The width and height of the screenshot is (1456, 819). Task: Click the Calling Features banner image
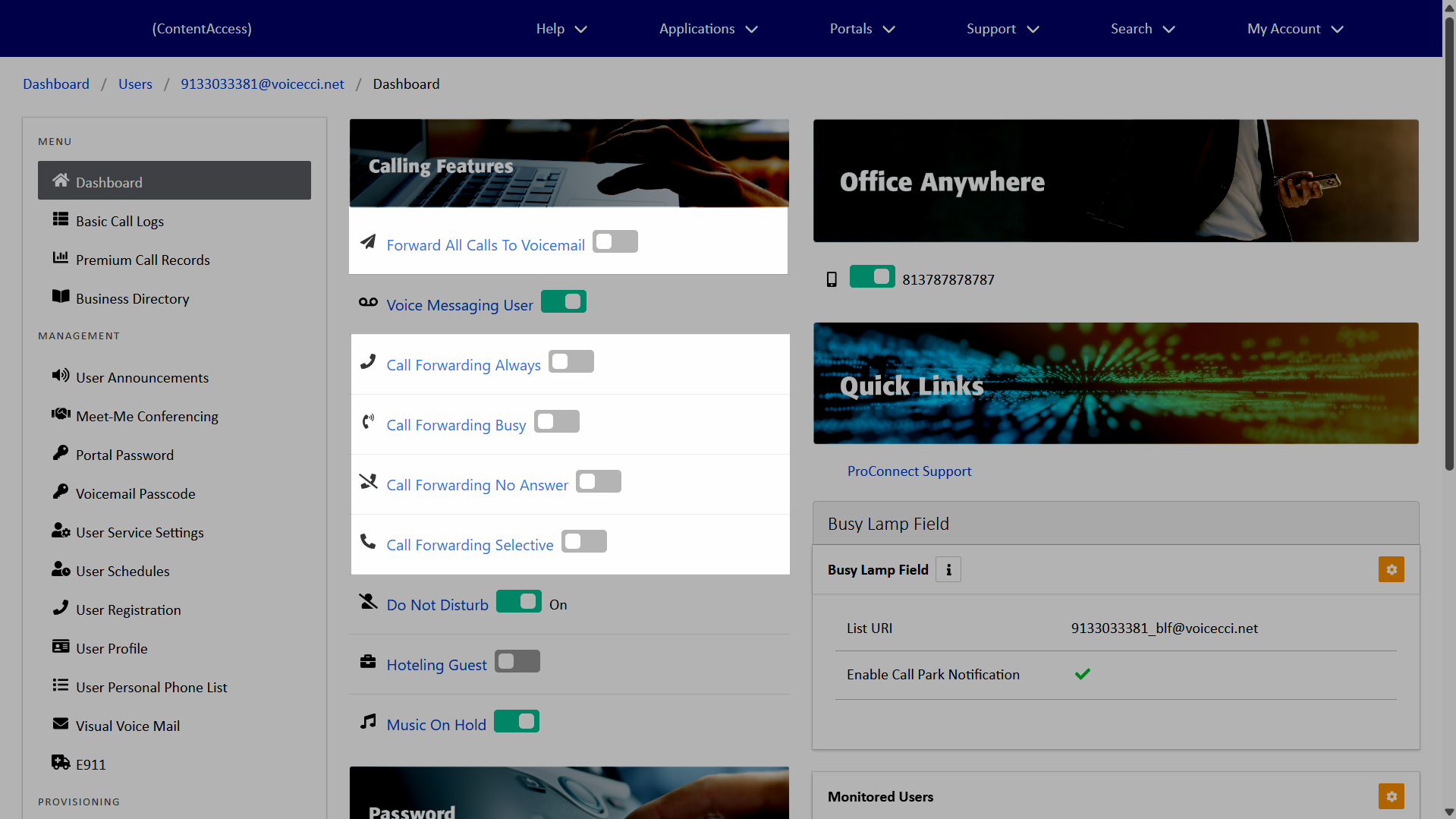pyautogui.click(x=569, y=163)
